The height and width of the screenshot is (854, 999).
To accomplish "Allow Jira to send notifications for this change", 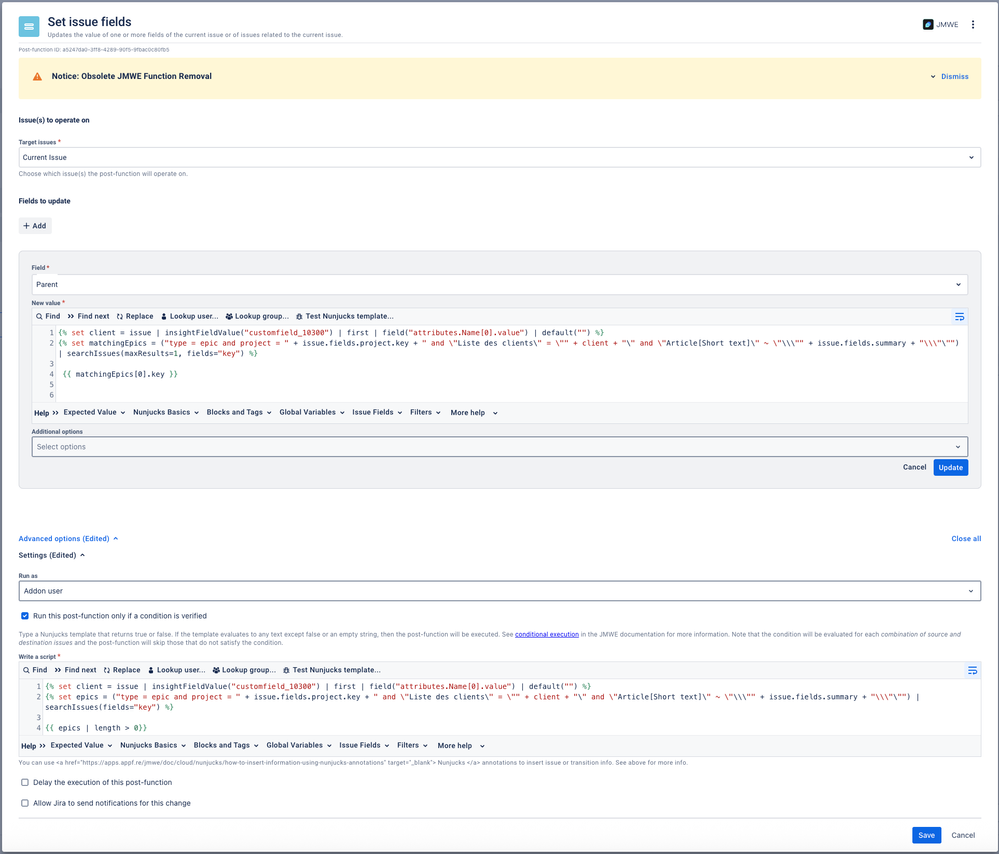I will 24,803.
